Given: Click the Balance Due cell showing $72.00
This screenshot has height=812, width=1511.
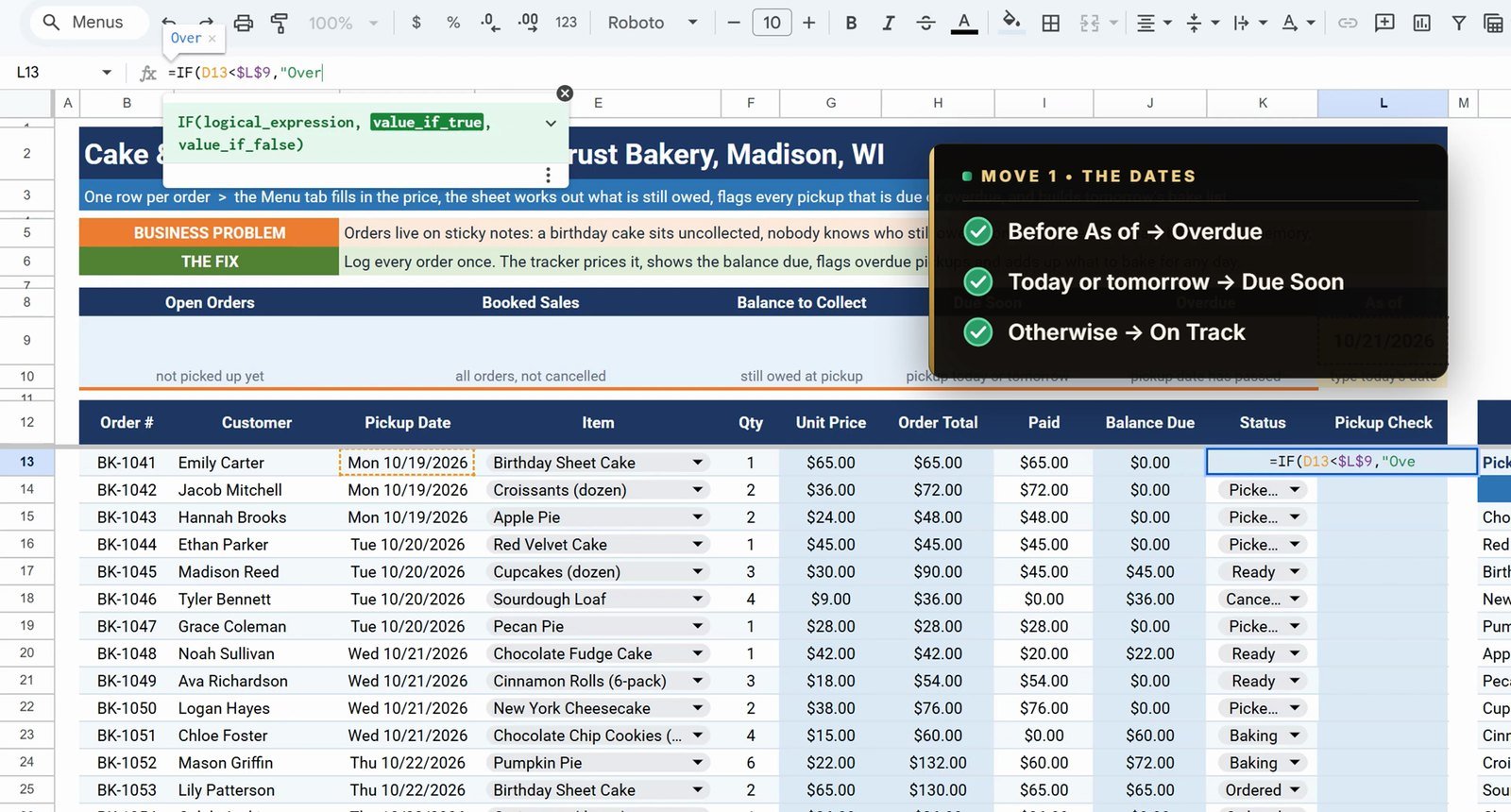Looking at the screenshot, I should pos(1150,763).
